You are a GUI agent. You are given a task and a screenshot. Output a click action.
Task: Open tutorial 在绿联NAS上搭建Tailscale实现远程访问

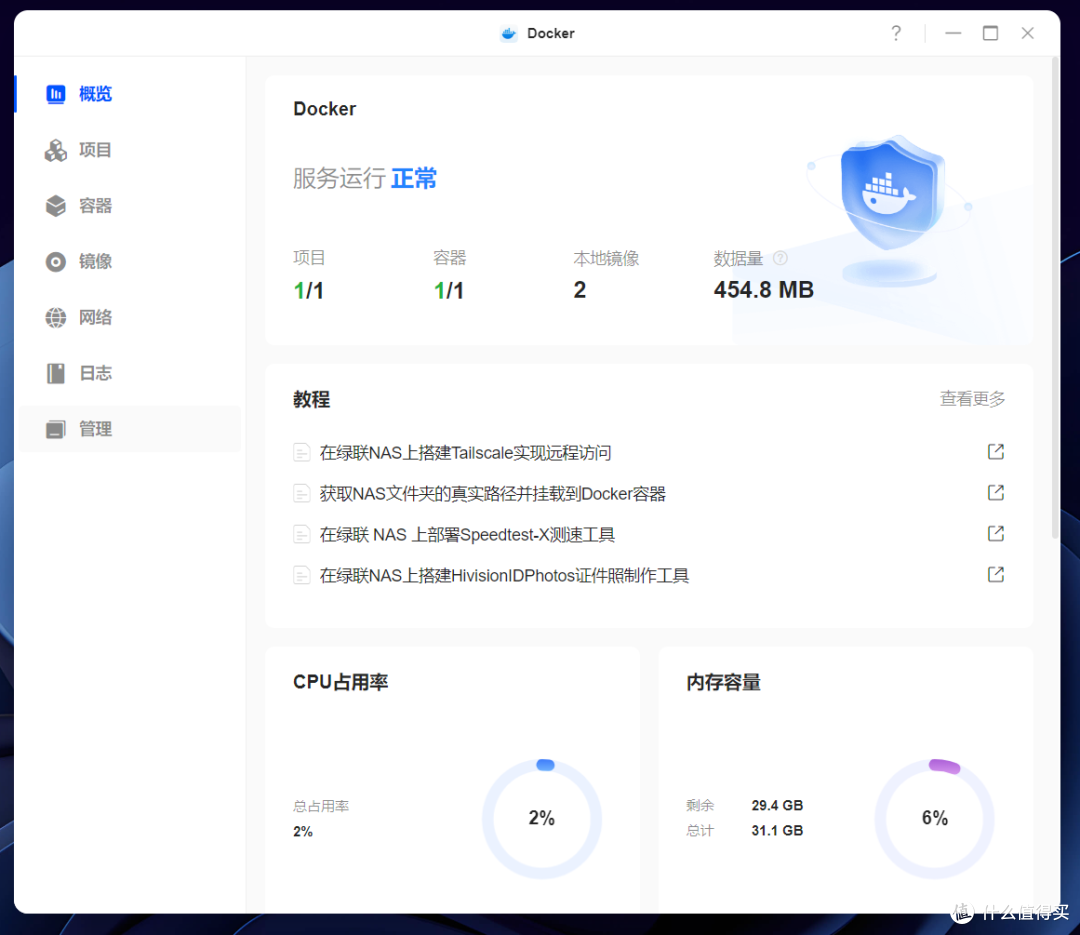click(466, 453)
